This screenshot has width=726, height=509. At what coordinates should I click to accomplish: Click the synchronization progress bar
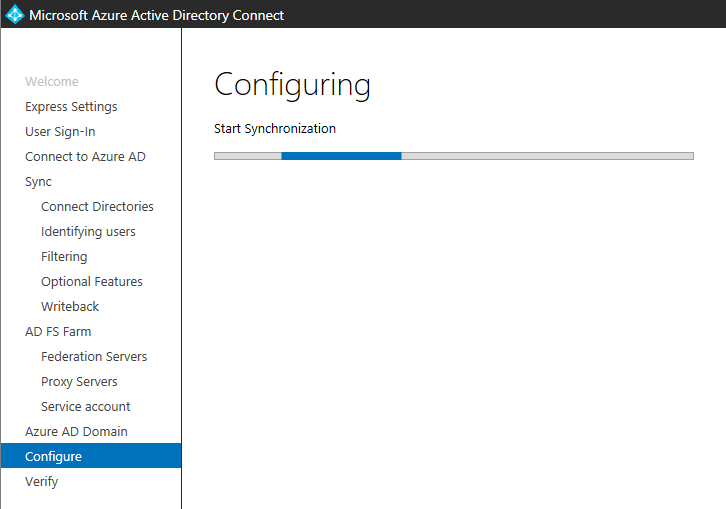(454, 156)
